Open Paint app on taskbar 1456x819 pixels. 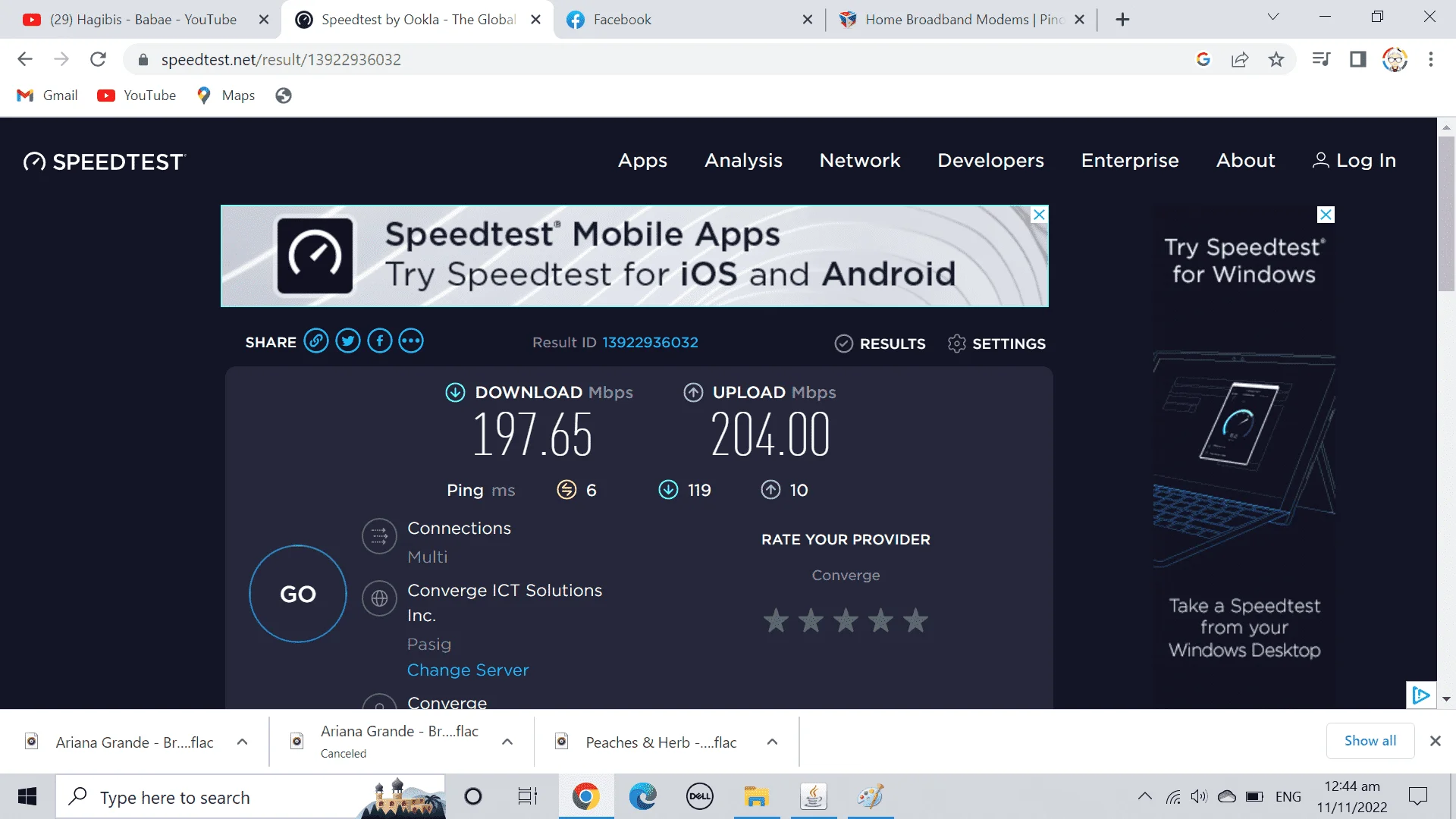pyautogui.click(x=871, y=796)
